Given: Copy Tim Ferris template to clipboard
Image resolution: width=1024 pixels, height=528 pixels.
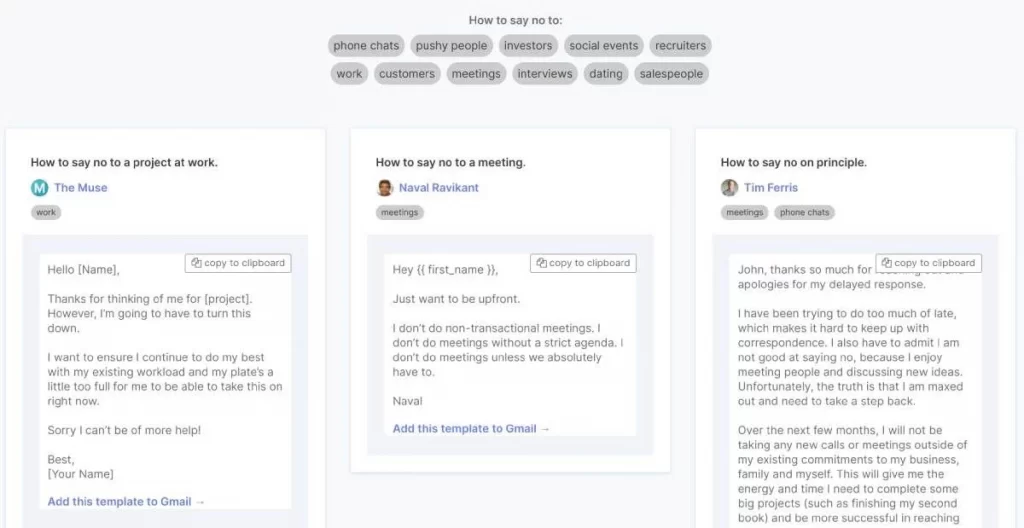Looking at the screenshot, I should [928, 263].
